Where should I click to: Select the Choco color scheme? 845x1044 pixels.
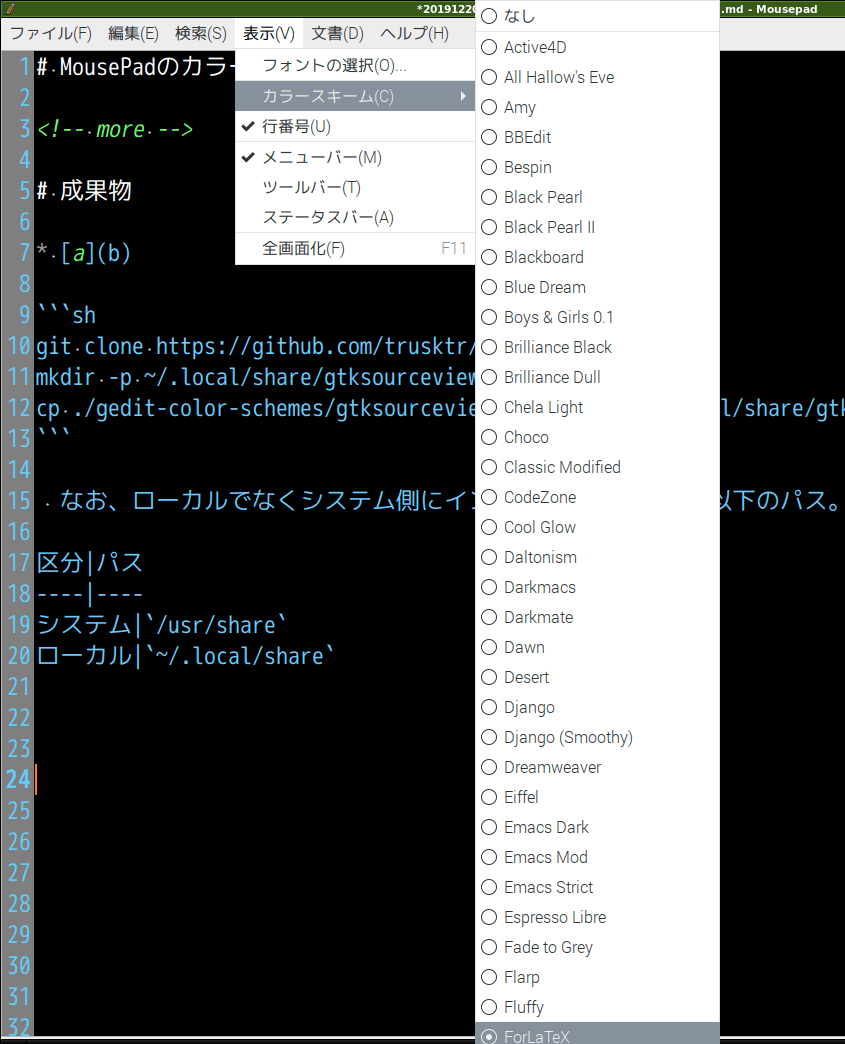(597, 437)
